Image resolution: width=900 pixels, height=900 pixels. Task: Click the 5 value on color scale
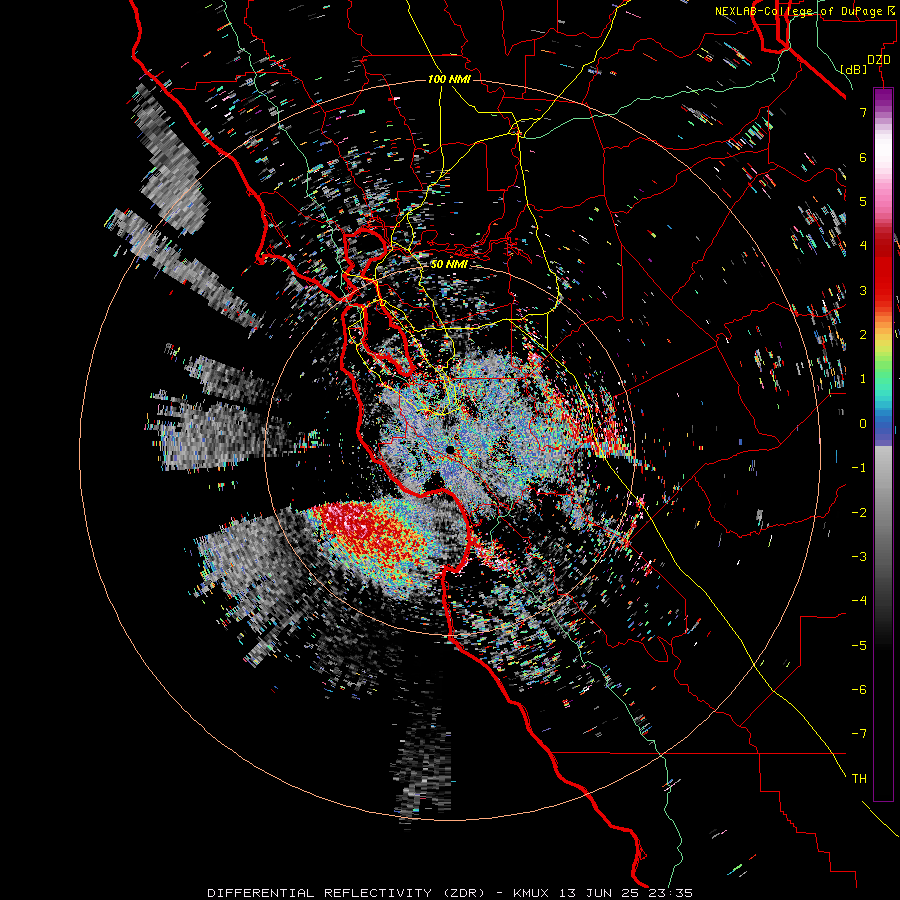pyautogui.click(x=863, y=201)
